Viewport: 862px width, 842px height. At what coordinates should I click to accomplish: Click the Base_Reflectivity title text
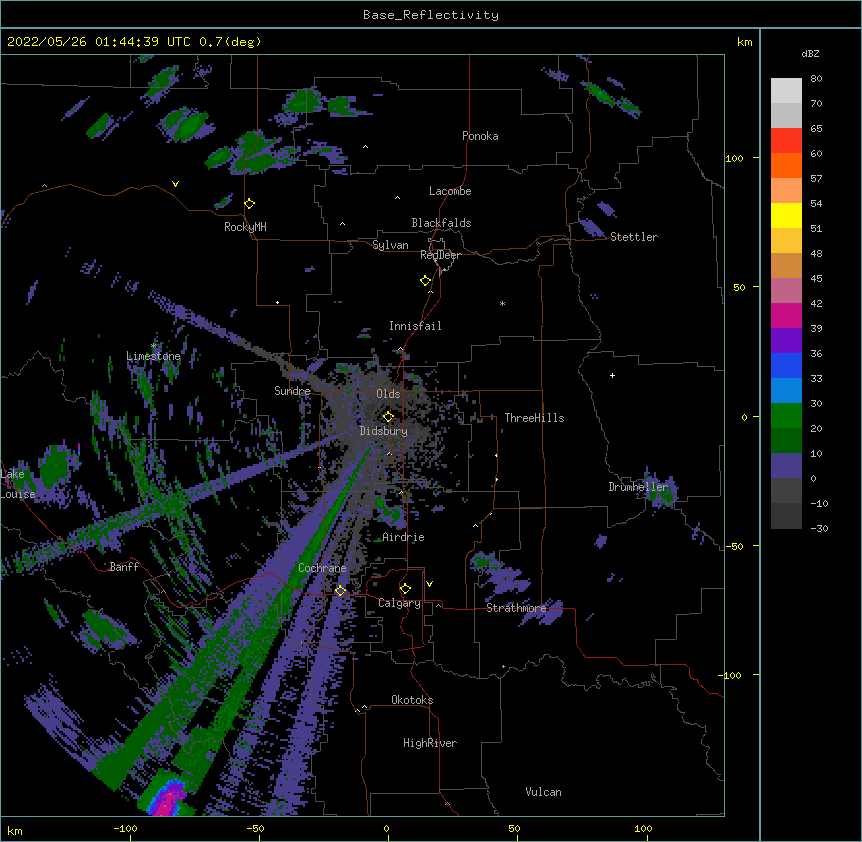[x=431, y=15]
